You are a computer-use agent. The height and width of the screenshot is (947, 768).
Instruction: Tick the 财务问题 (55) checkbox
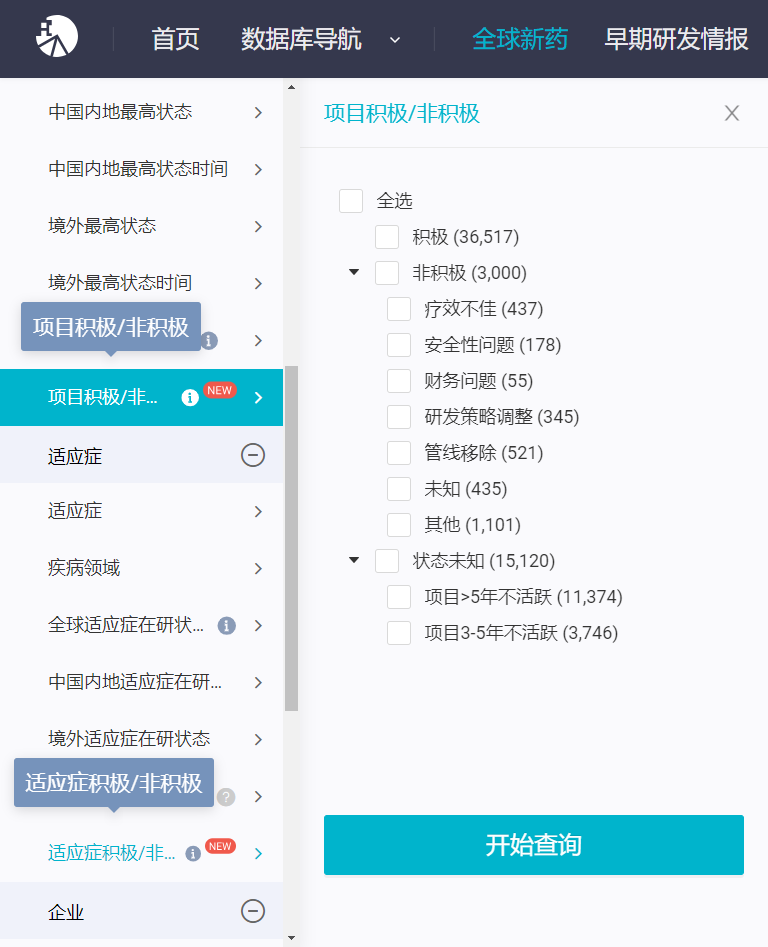(399, 381)
